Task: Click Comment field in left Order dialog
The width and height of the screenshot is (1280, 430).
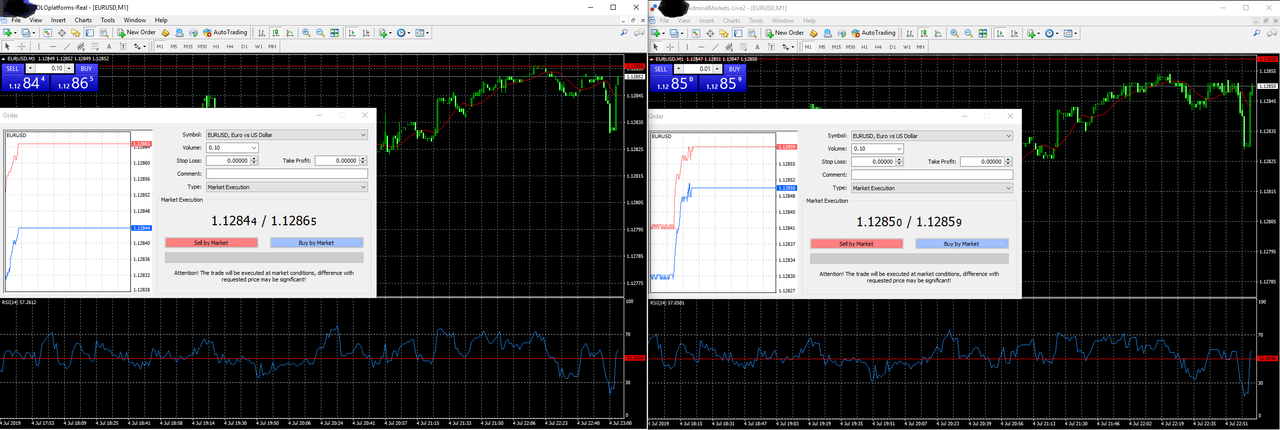Action: click(286, 174)
